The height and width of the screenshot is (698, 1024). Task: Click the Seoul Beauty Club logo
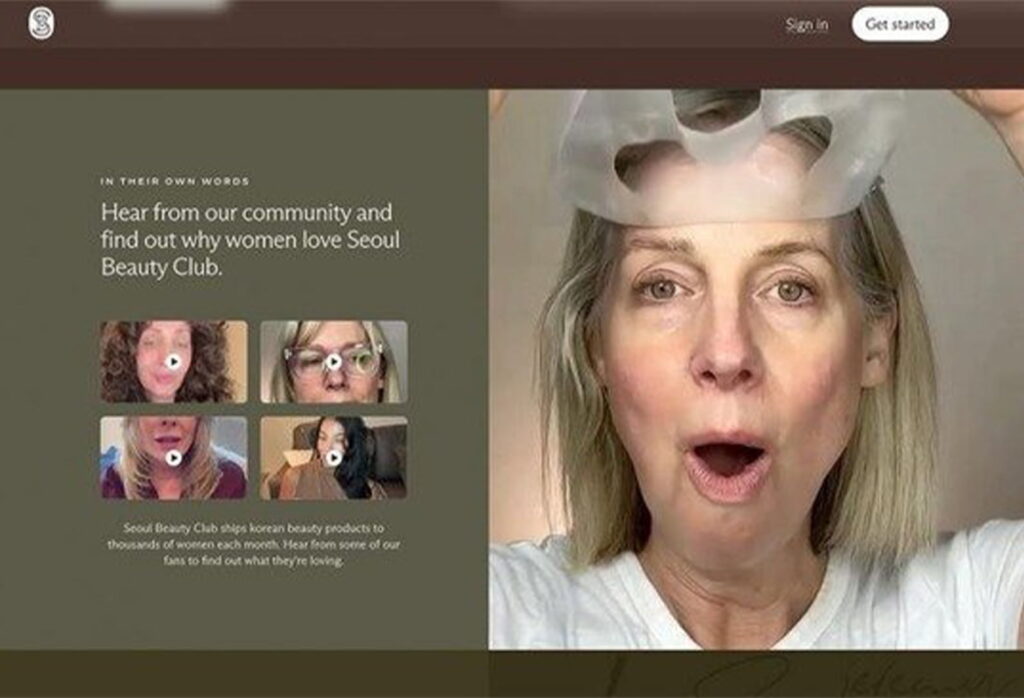41,24
